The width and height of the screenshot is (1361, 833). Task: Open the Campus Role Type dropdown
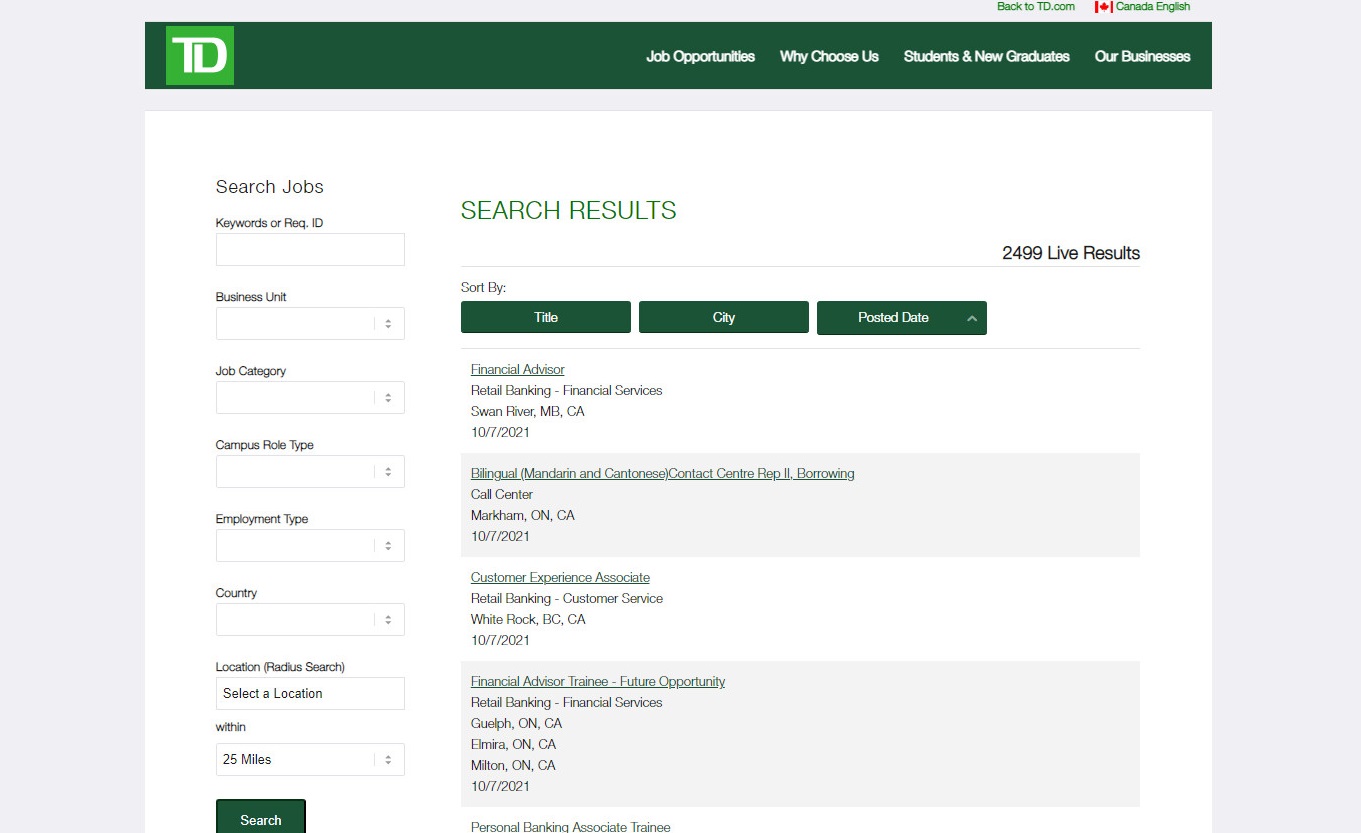click(x=310, y=472)
